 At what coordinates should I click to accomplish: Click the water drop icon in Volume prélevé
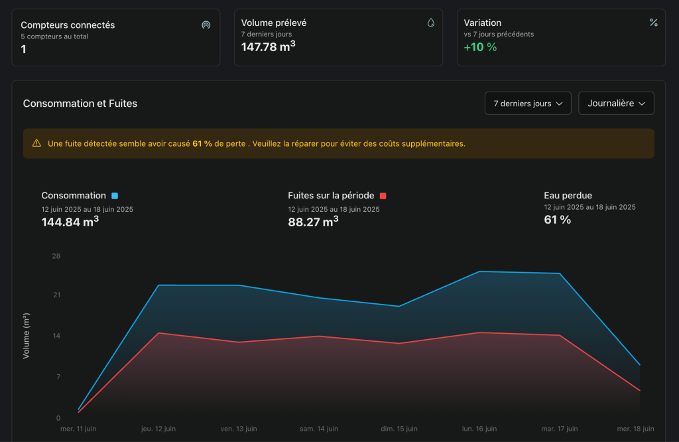[x=431, y=22]
